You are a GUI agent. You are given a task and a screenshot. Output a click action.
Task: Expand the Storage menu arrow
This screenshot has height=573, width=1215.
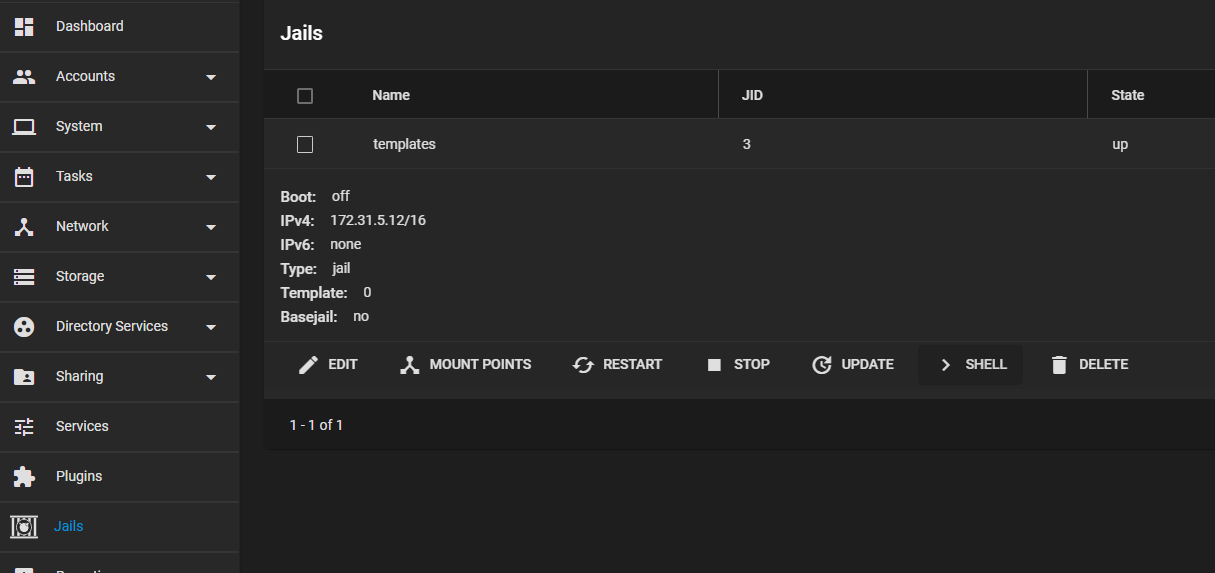(211, 277)
